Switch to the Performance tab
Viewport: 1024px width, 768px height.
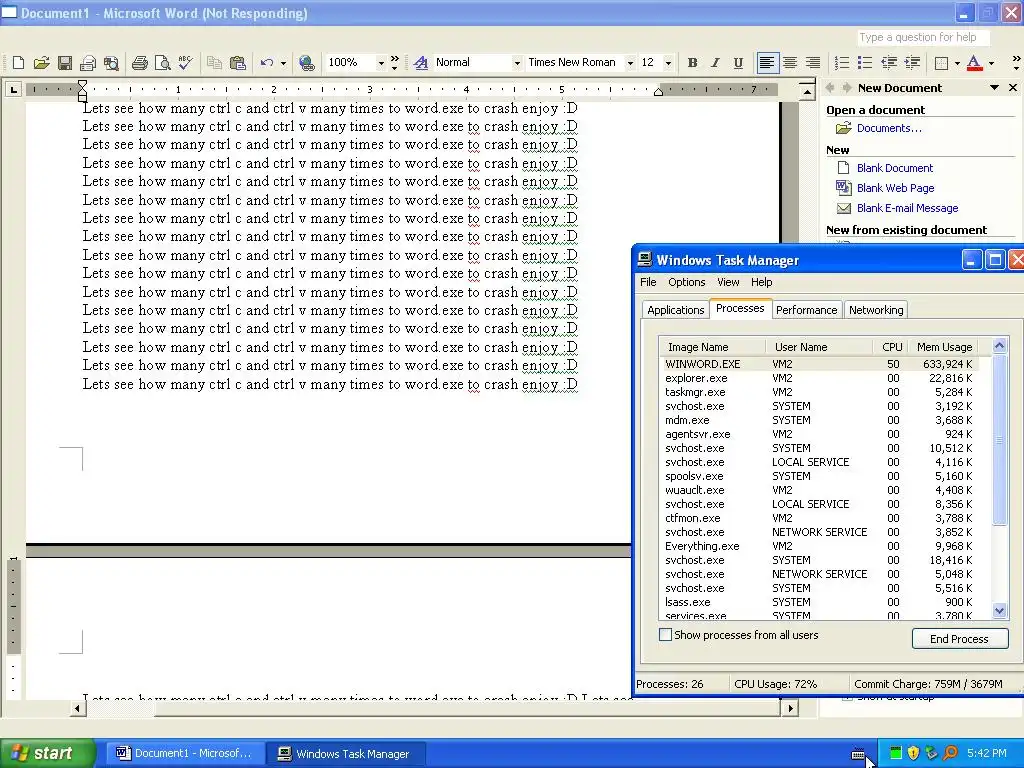(x=807, y=310)
